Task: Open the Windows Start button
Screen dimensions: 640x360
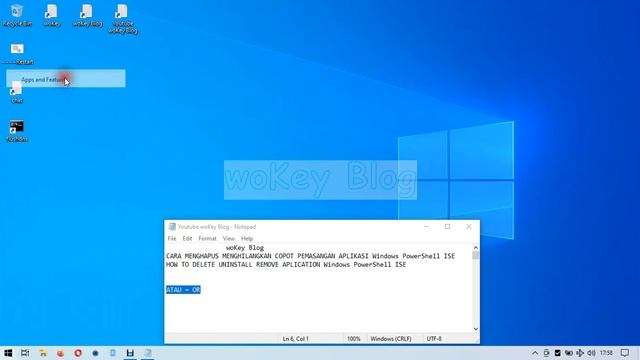Action: 8,353
